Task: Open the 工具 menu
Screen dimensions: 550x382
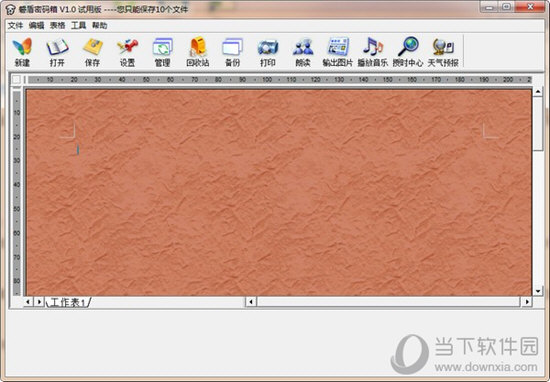Action: coord(79,25)
